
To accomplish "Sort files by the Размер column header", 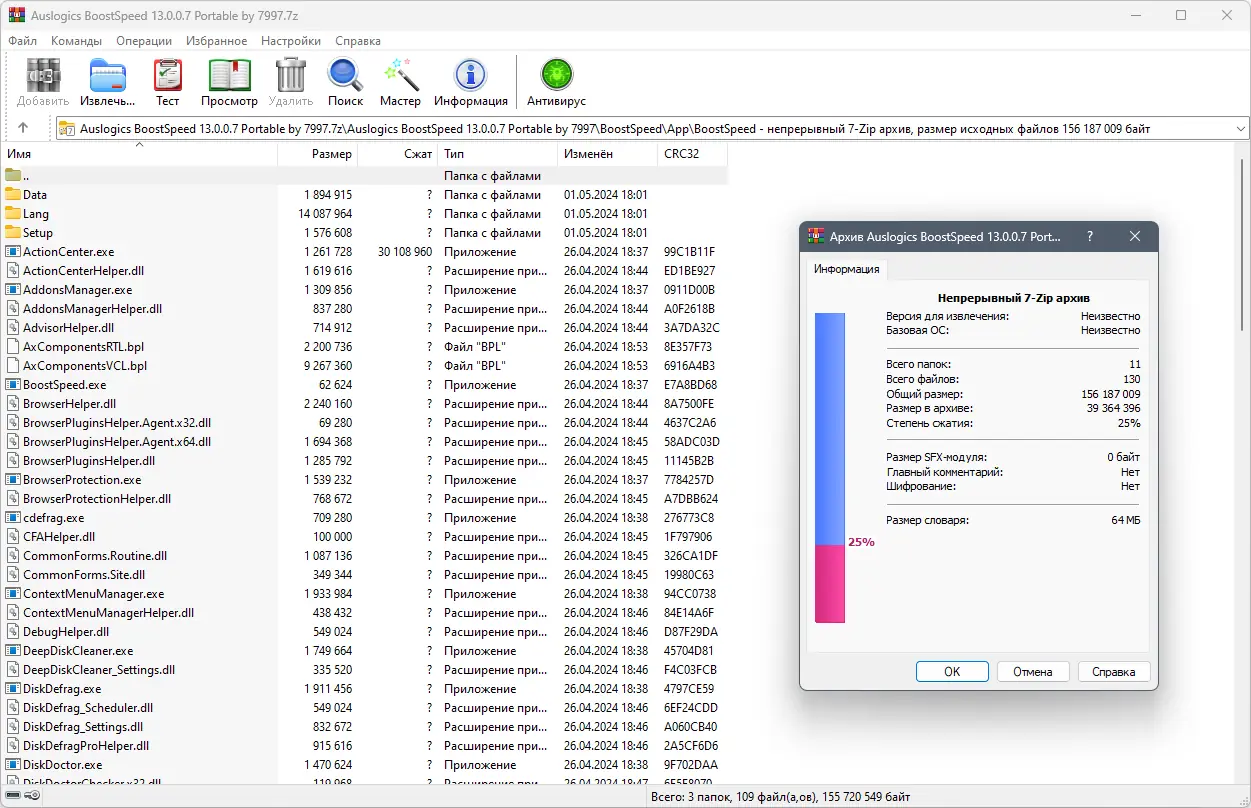I will click(x=317, y=154).
